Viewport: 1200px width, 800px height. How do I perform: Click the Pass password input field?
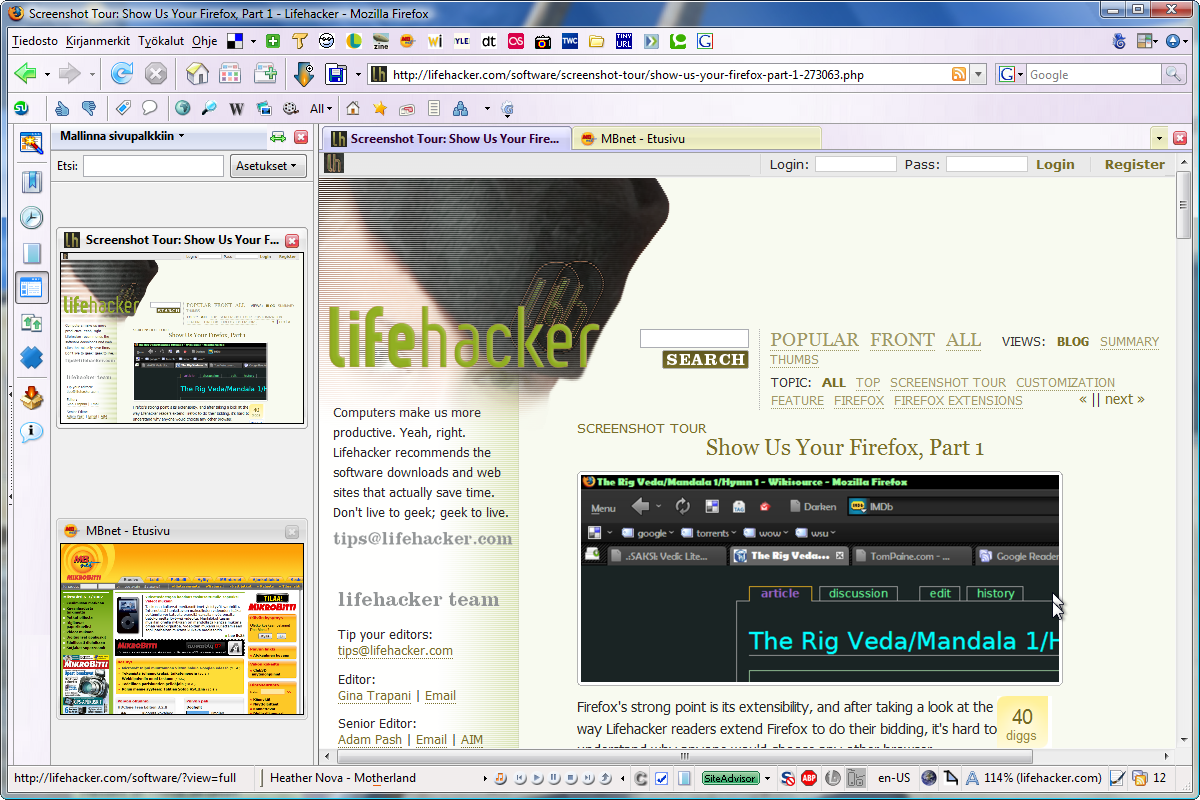point(987,165)
